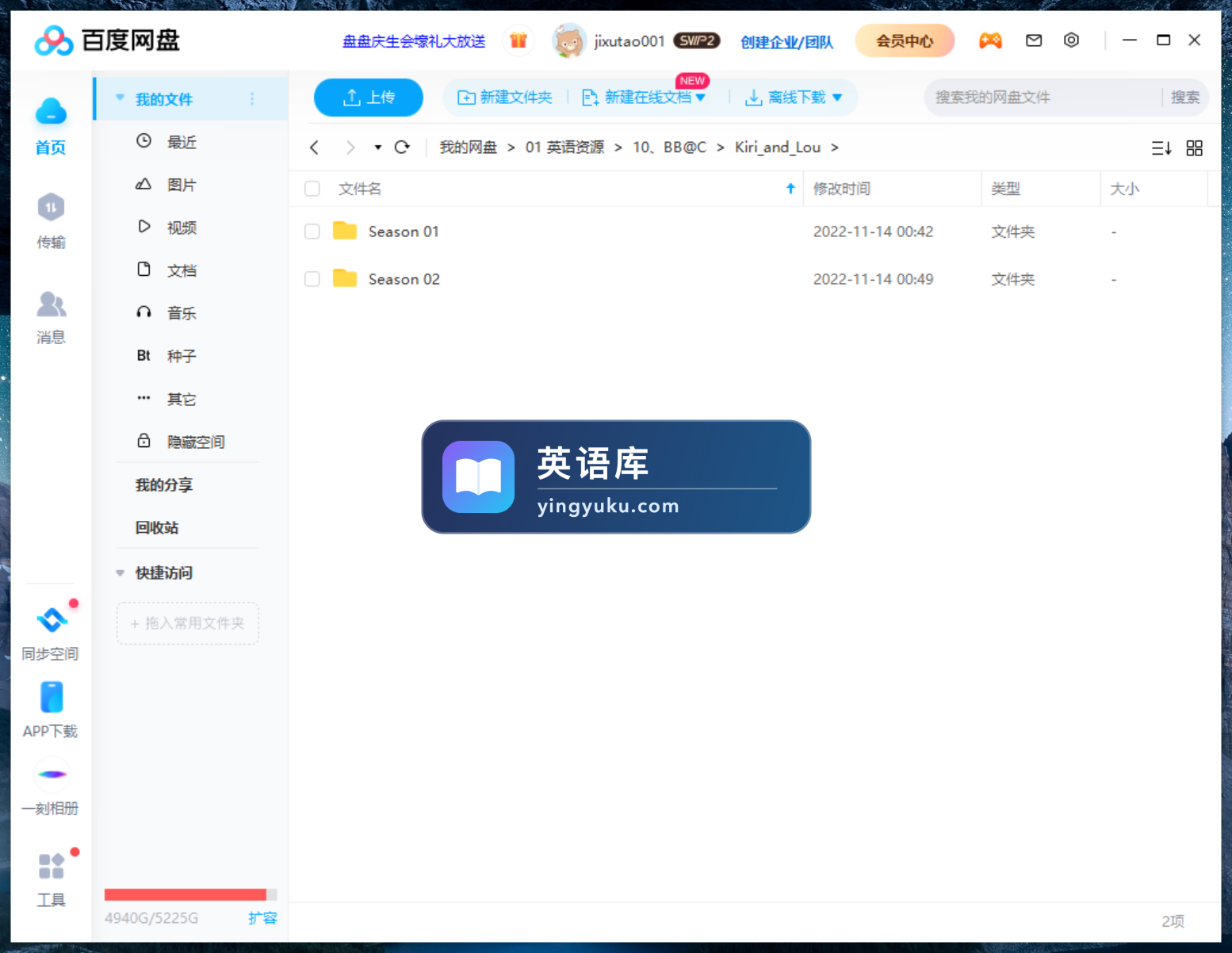
Task: Click the Season 01 folder name
Action: coord(404,232)
